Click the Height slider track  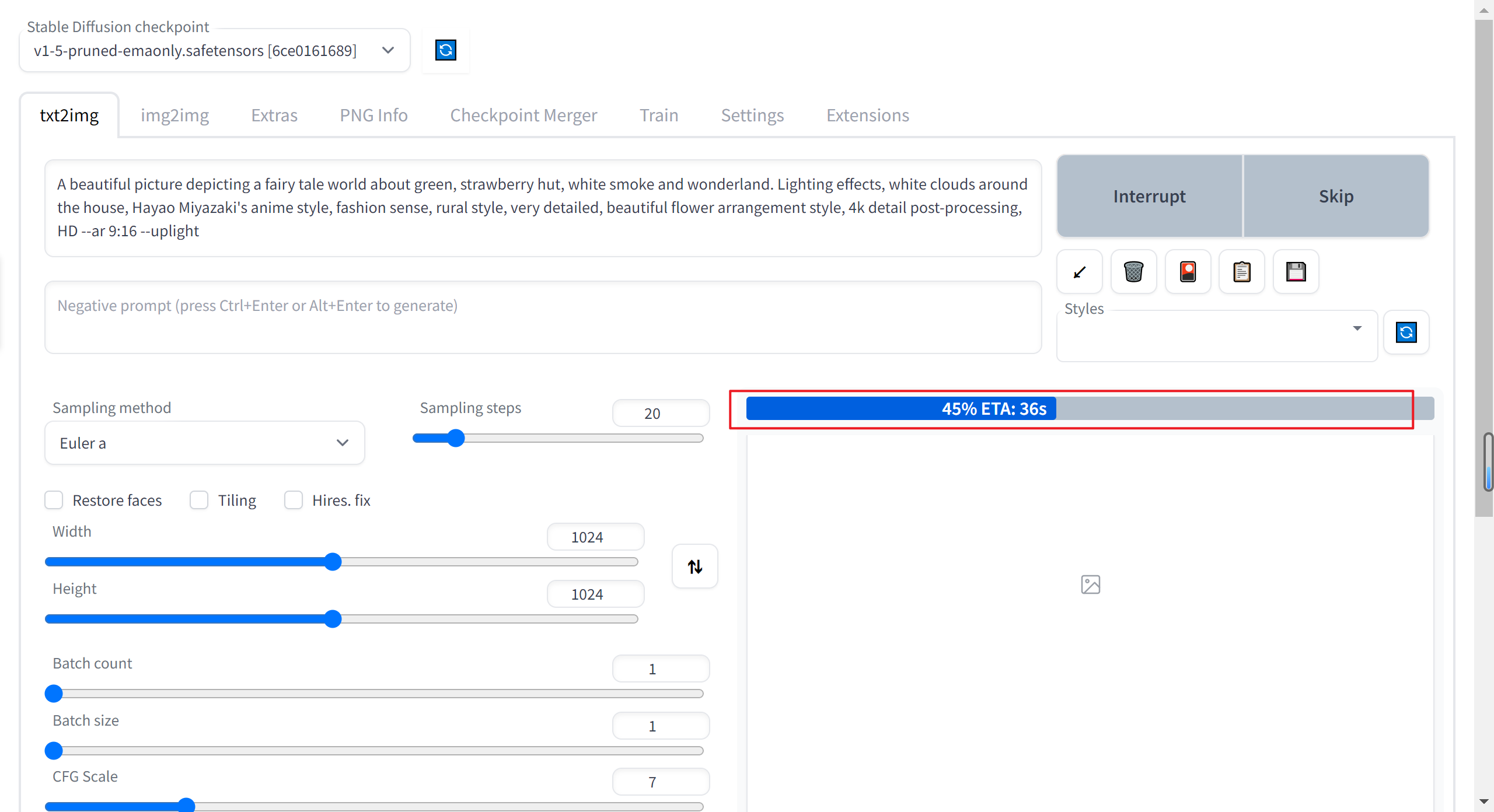tap(341, 619)
